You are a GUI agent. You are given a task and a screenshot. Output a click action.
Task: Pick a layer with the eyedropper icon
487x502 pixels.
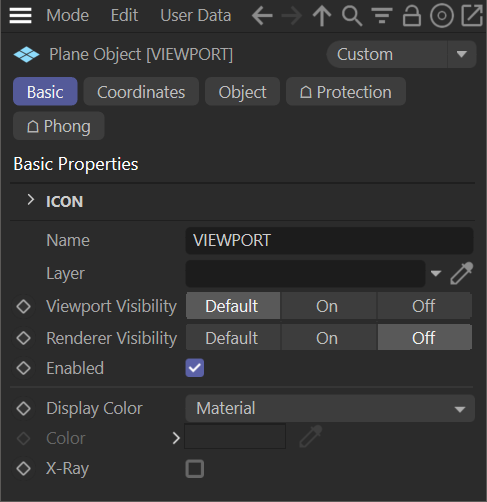tap(462, 273)
